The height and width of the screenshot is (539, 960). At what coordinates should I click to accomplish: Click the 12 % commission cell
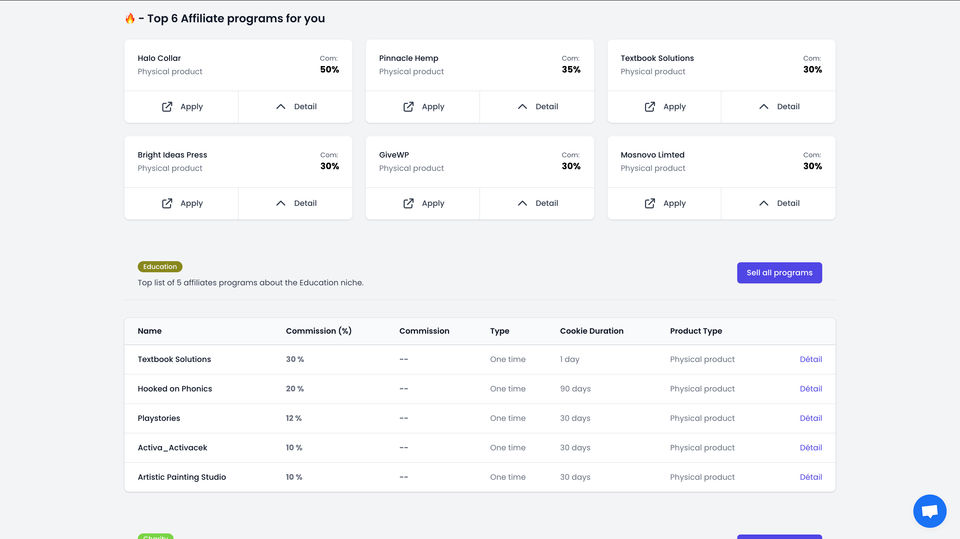293,418
